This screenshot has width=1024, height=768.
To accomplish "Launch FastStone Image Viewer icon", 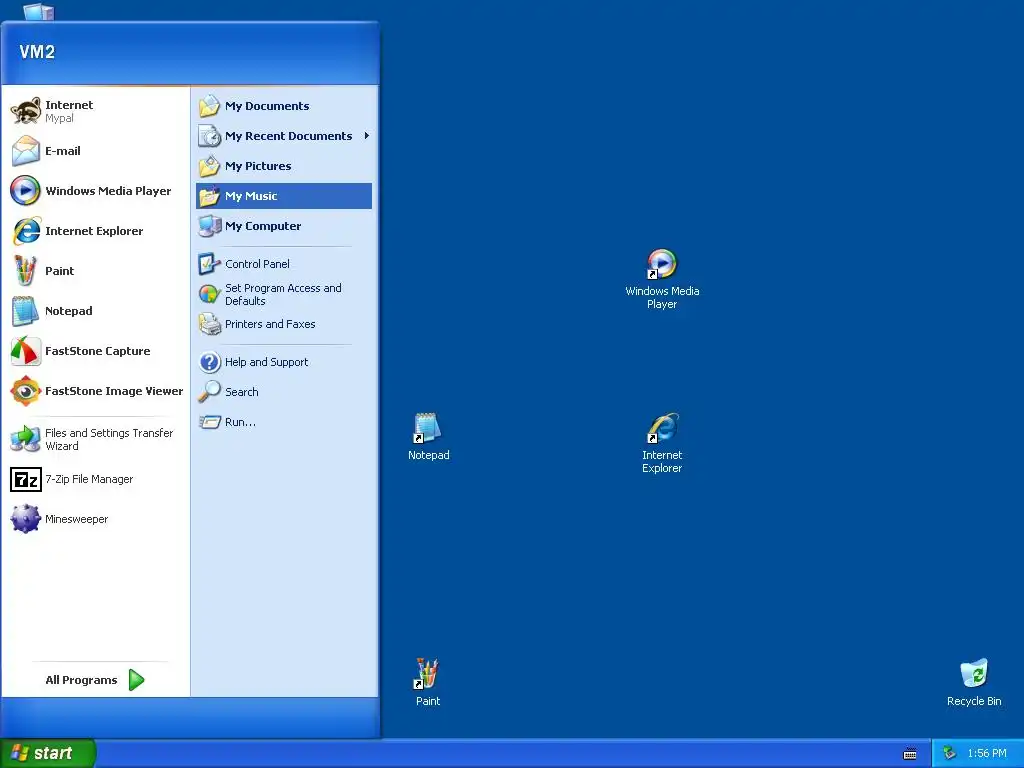I will pos(26,391).
